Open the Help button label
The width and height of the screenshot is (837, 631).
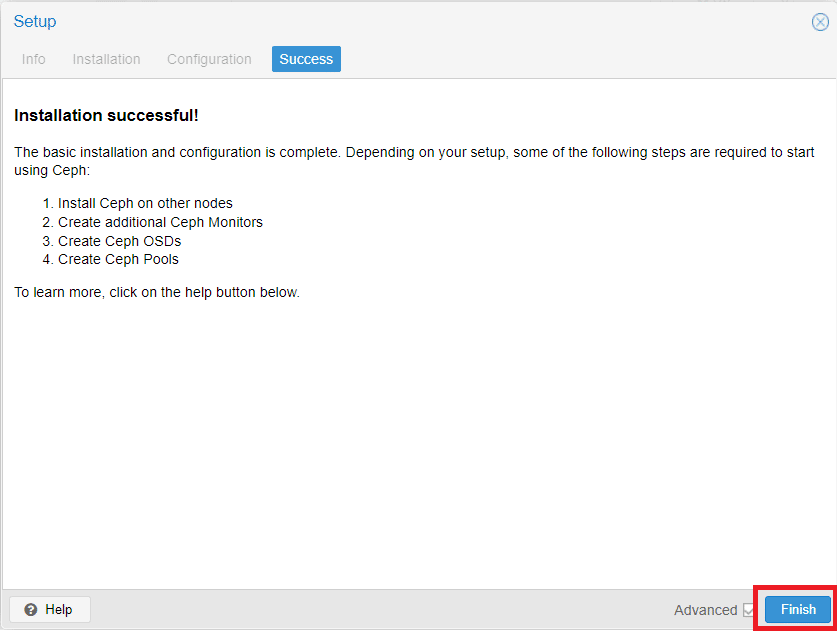click(58, 610)
